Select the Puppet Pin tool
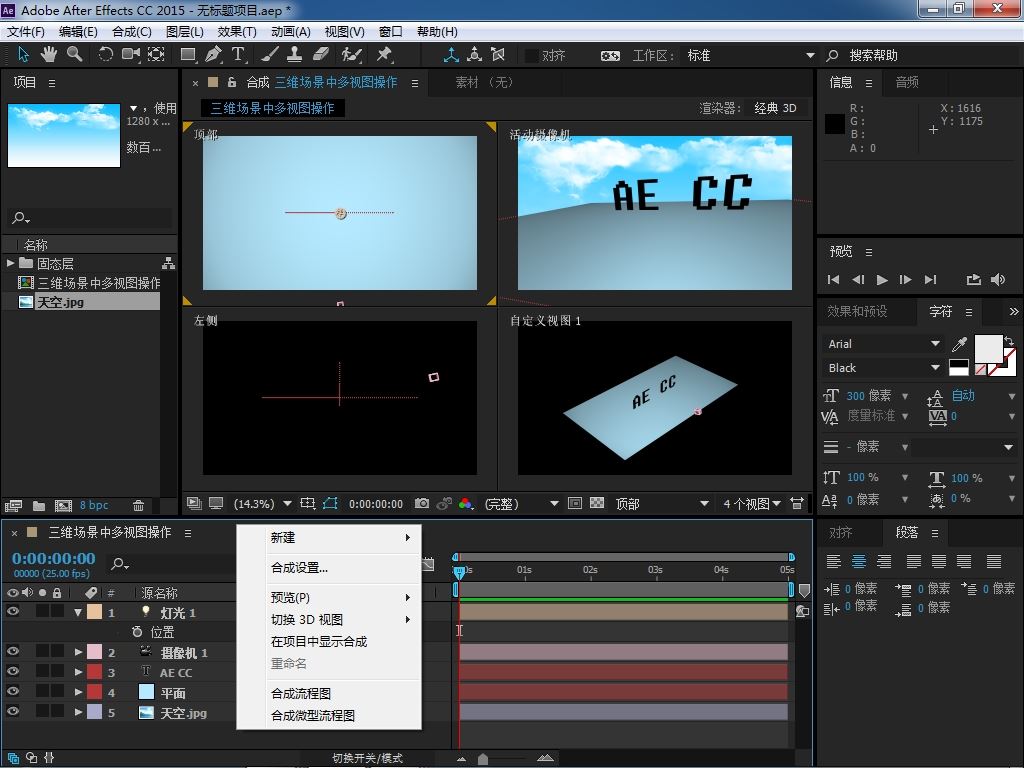Screen dimensions: 1024x768 [384, 55]
